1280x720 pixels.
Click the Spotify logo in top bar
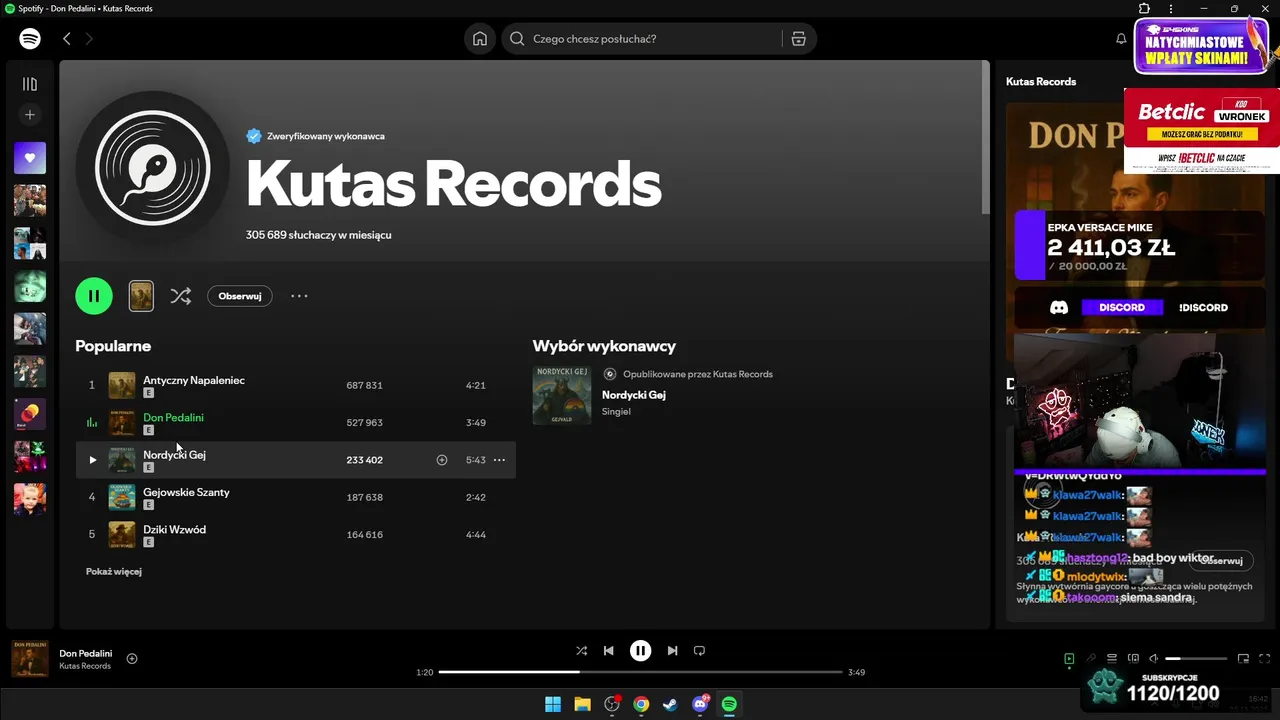[x=30, y=39]
